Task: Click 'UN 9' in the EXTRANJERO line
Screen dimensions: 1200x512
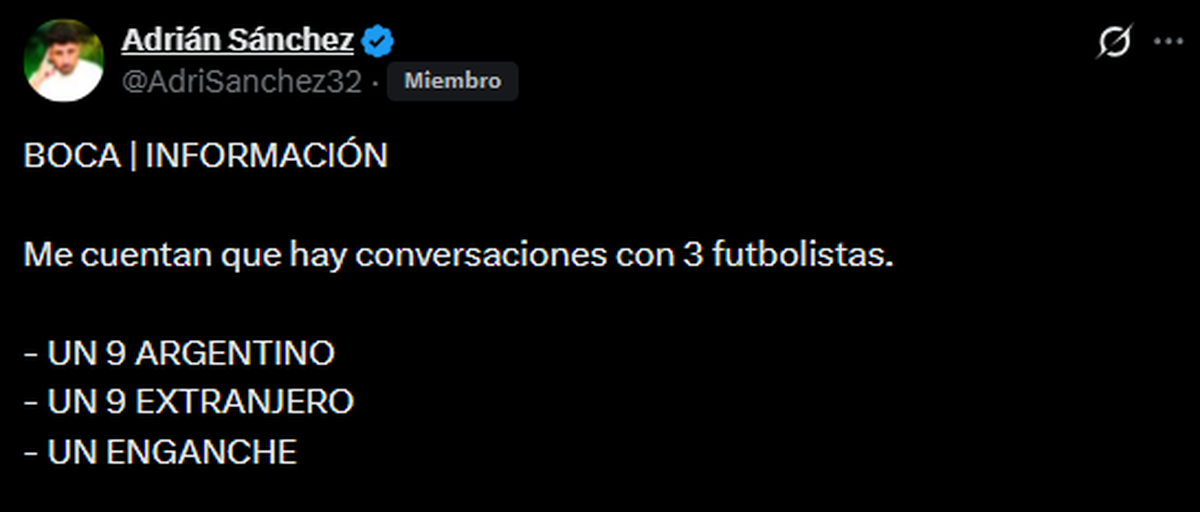Action: pos(86,402)
